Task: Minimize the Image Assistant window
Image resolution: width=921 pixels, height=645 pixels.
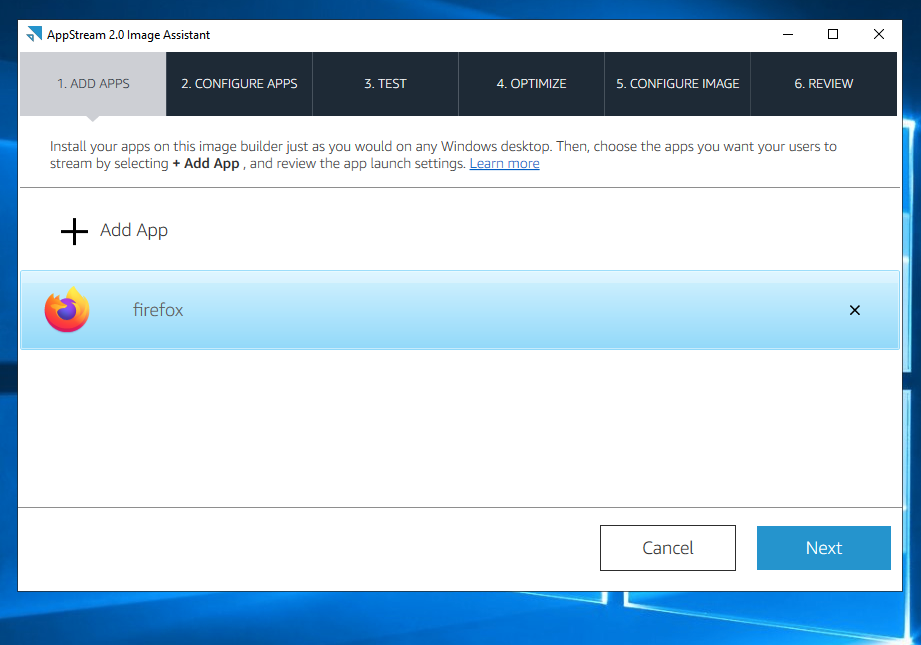Action: point(788,35)
